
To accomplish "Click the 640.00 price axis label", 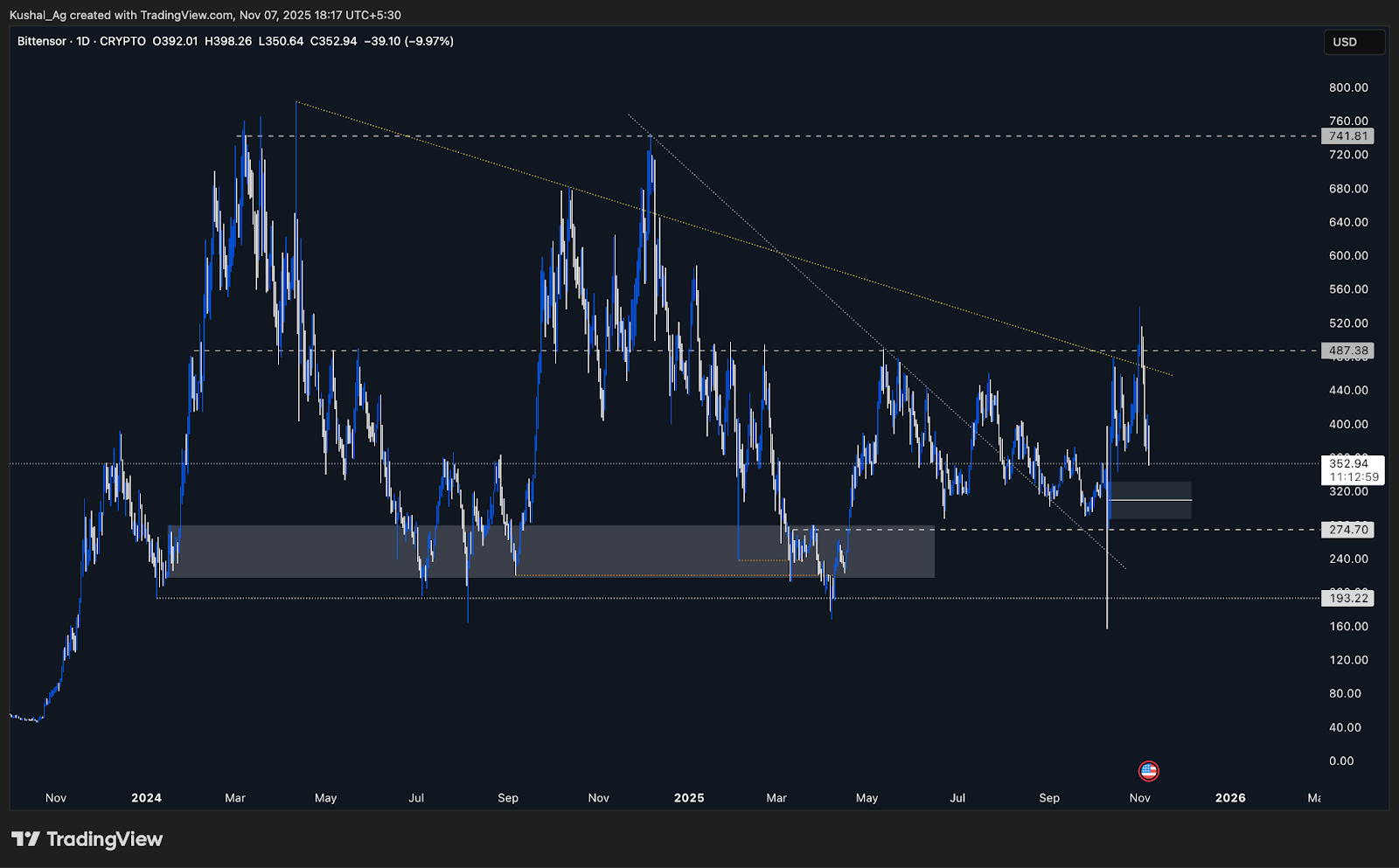I will [1348, 222].
